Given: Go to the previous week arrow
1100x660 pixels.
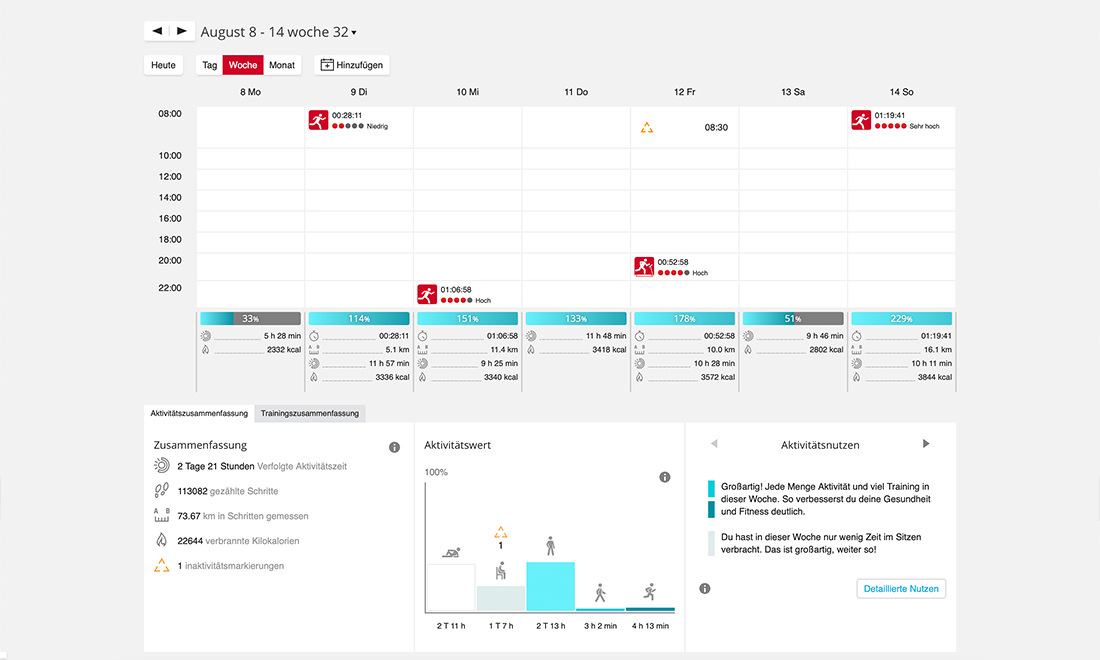Looking at the screenshot, I should [x=157, y=31].
